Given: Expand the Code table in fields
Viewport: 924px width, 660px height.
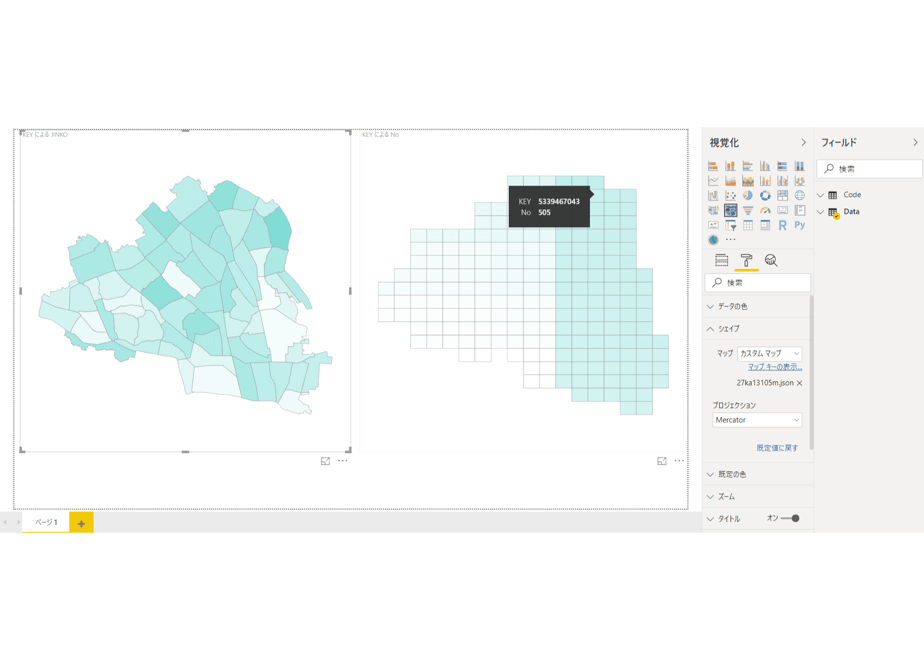Looking at the screenshot, I should click(x=820, y=195).
